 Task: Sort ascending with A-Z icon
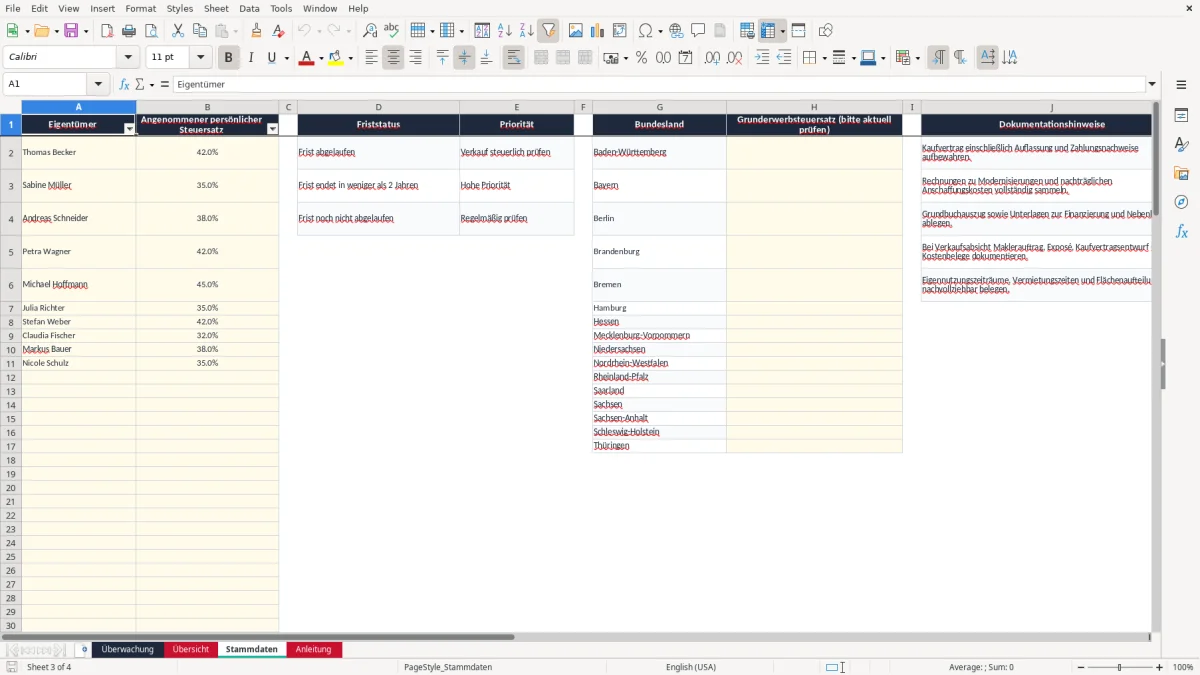pyautogui.click(x=505, y=31)
